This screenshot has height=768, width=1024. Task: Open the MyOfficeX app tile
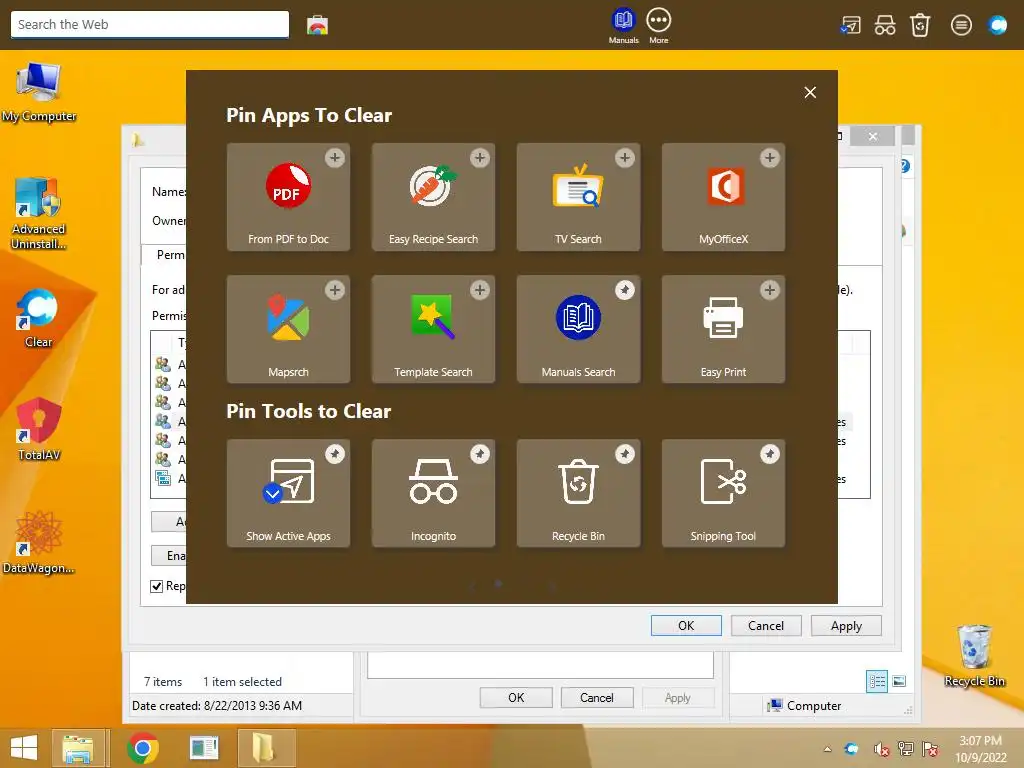click(723, 197)
